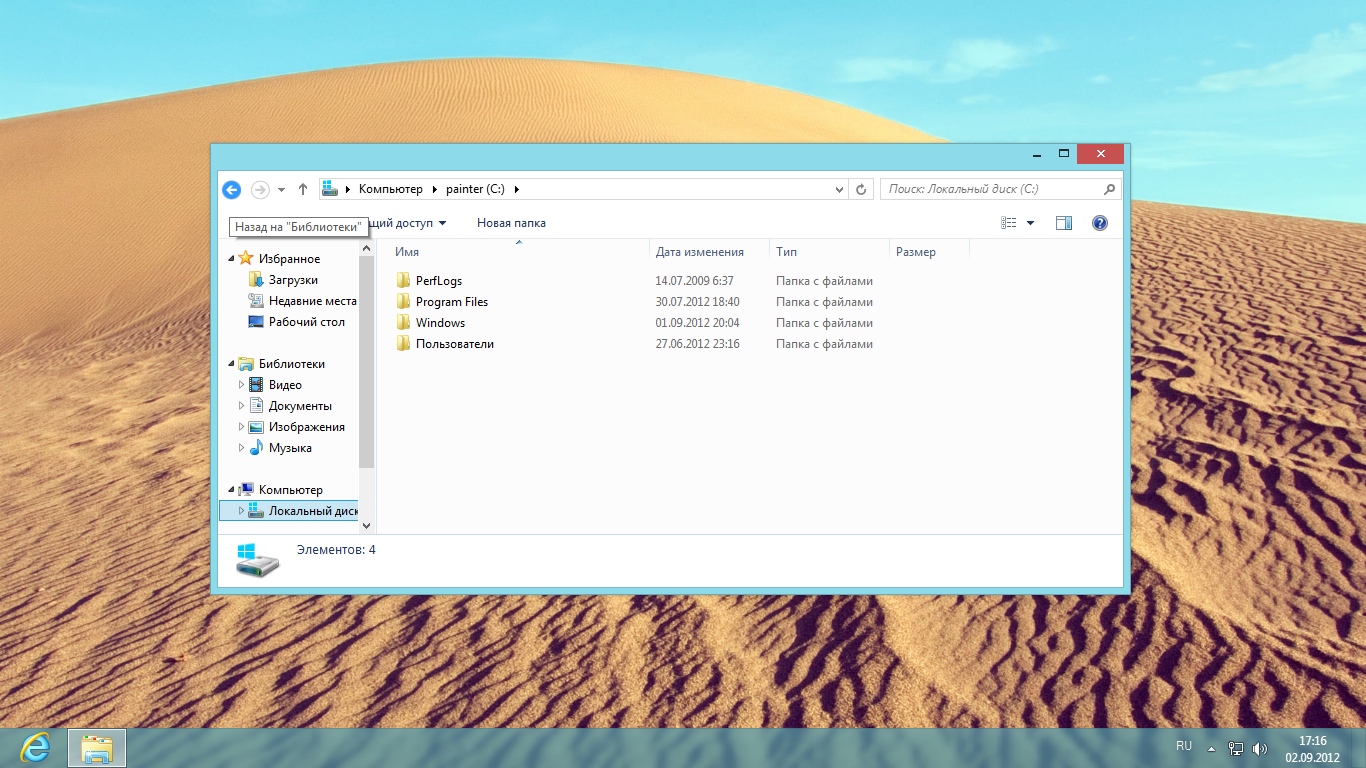Image resolution: width=1366 pixels, height=768 pixels.
Task: Open the Windows folder
Action: pos(440,323)
